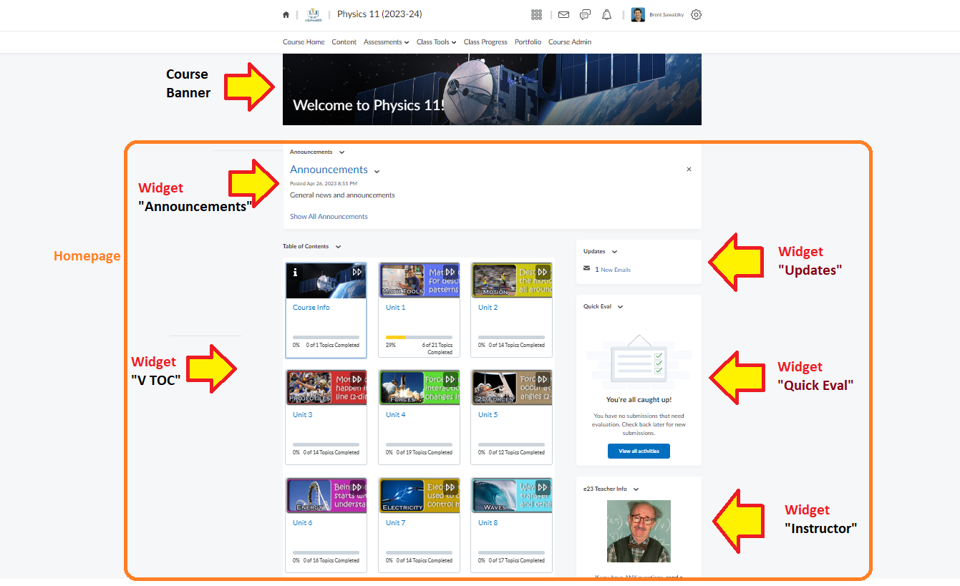This screenshot has width=960, height=586.
Task: Open the chat bubbles icon in the top bar
Action: click(x=585, y=15)
